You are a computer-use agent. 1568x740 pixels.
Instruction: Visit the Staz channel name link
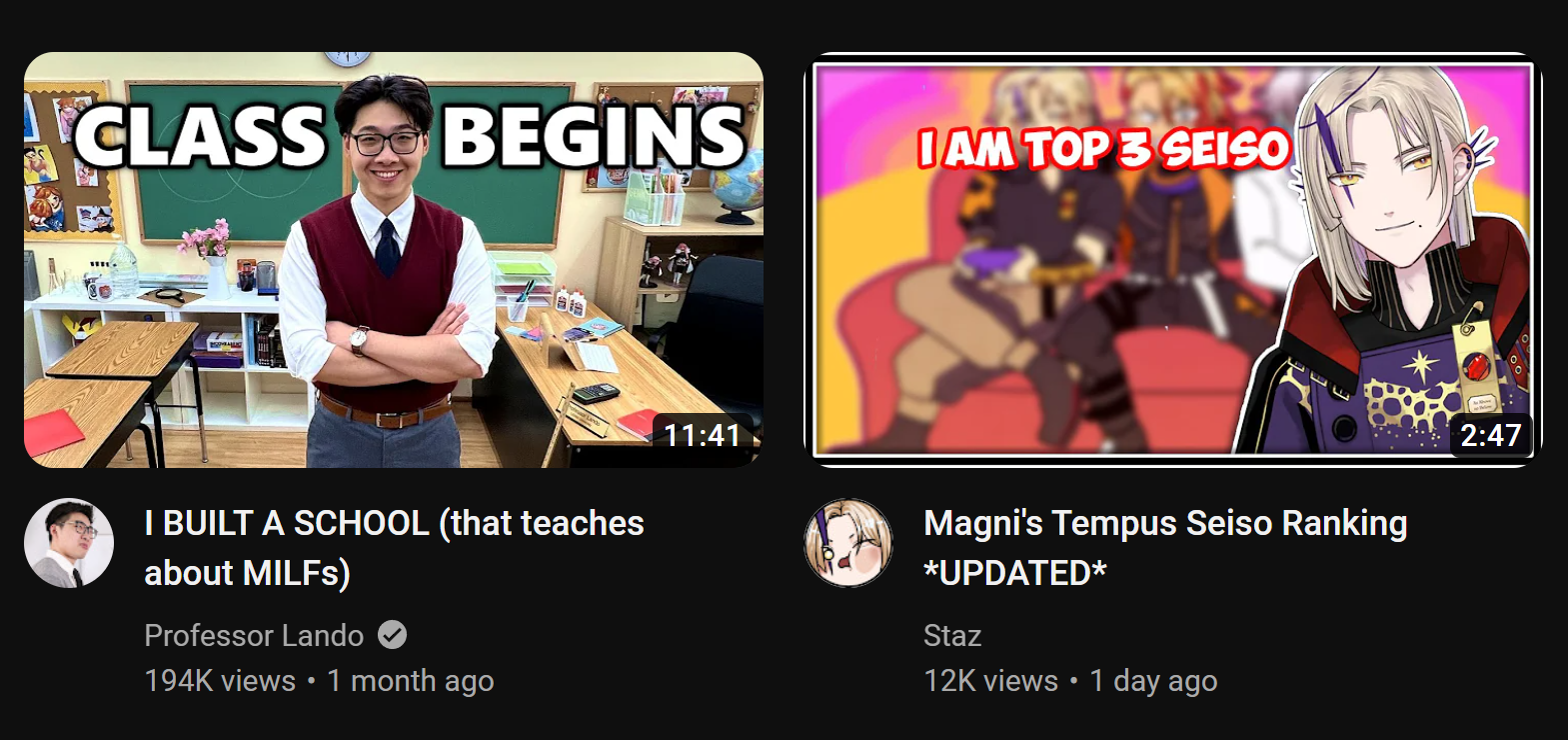pos(952,635)
